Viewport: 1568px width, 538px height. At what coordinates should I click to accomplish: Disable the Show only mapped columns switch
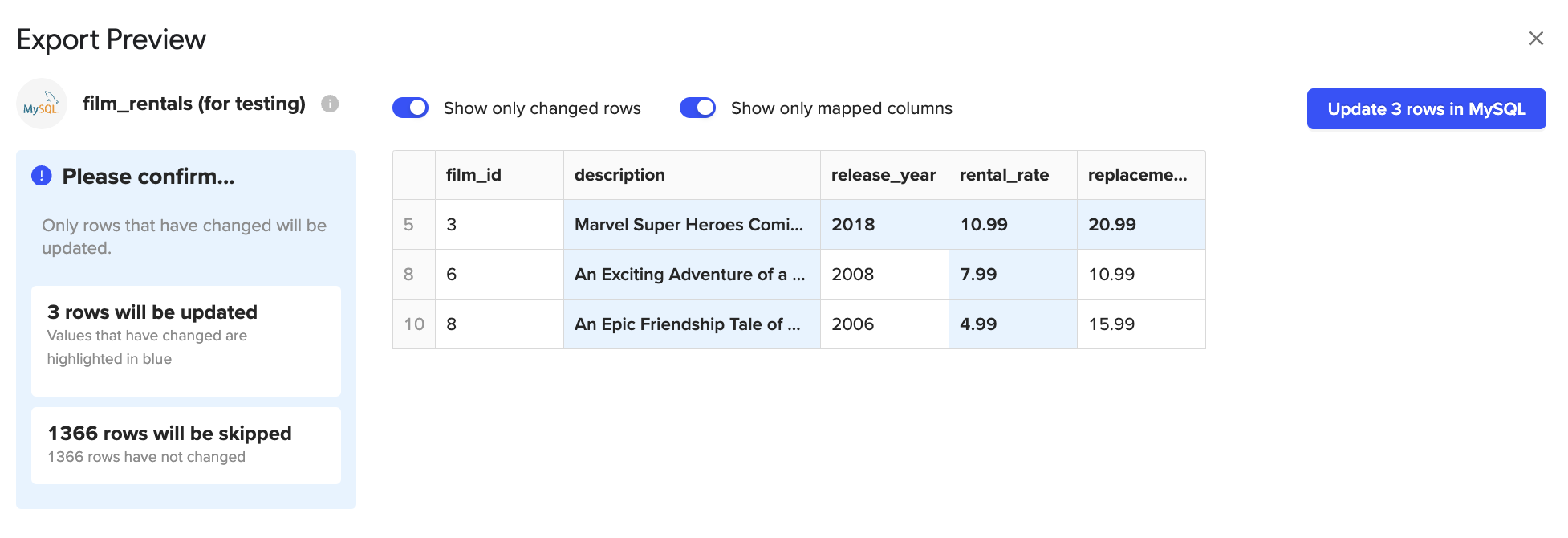click(x=697, y=108)
